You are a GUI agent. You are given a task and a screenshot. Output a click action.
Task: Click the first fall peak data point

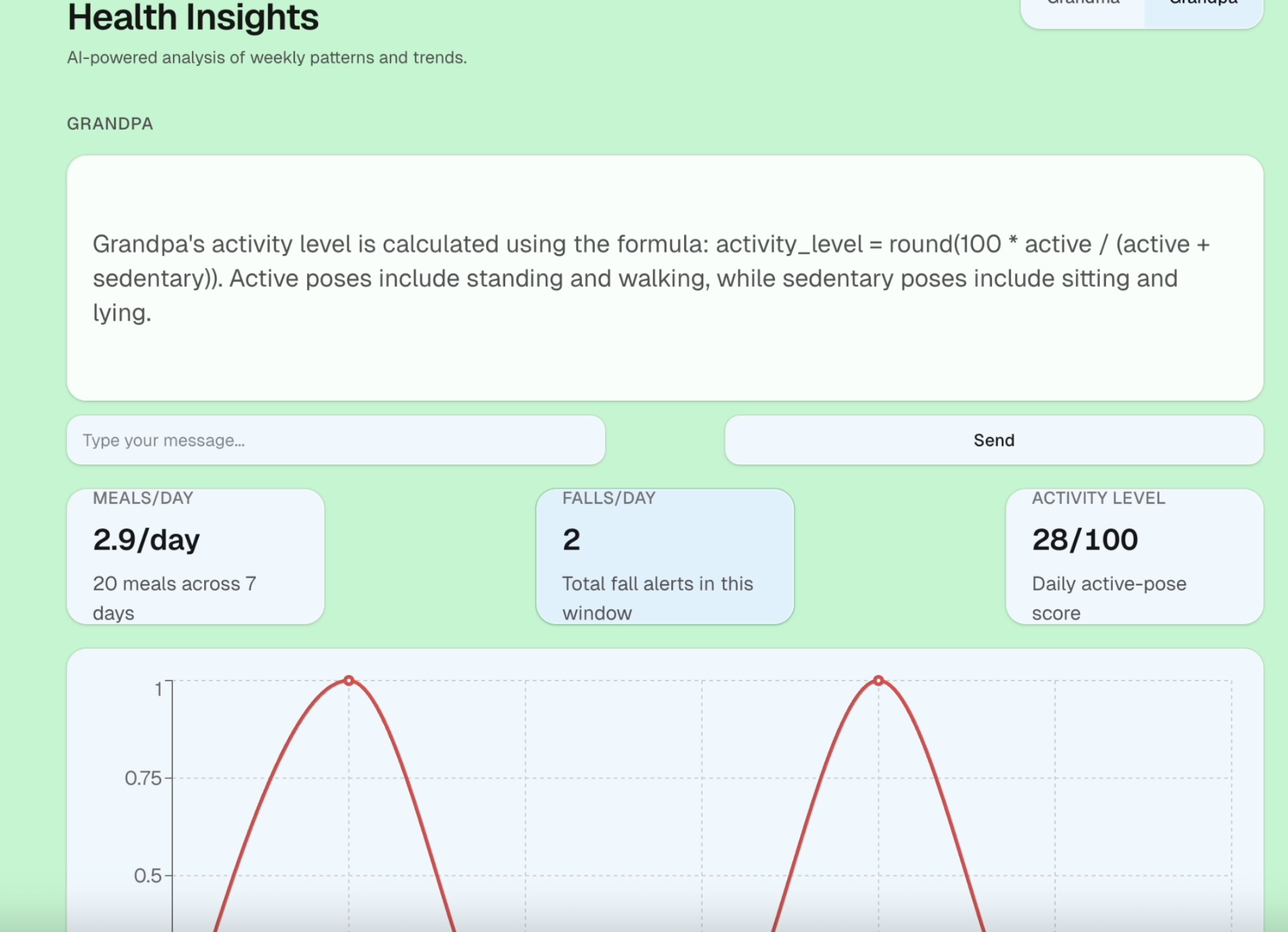pos(349,680)
